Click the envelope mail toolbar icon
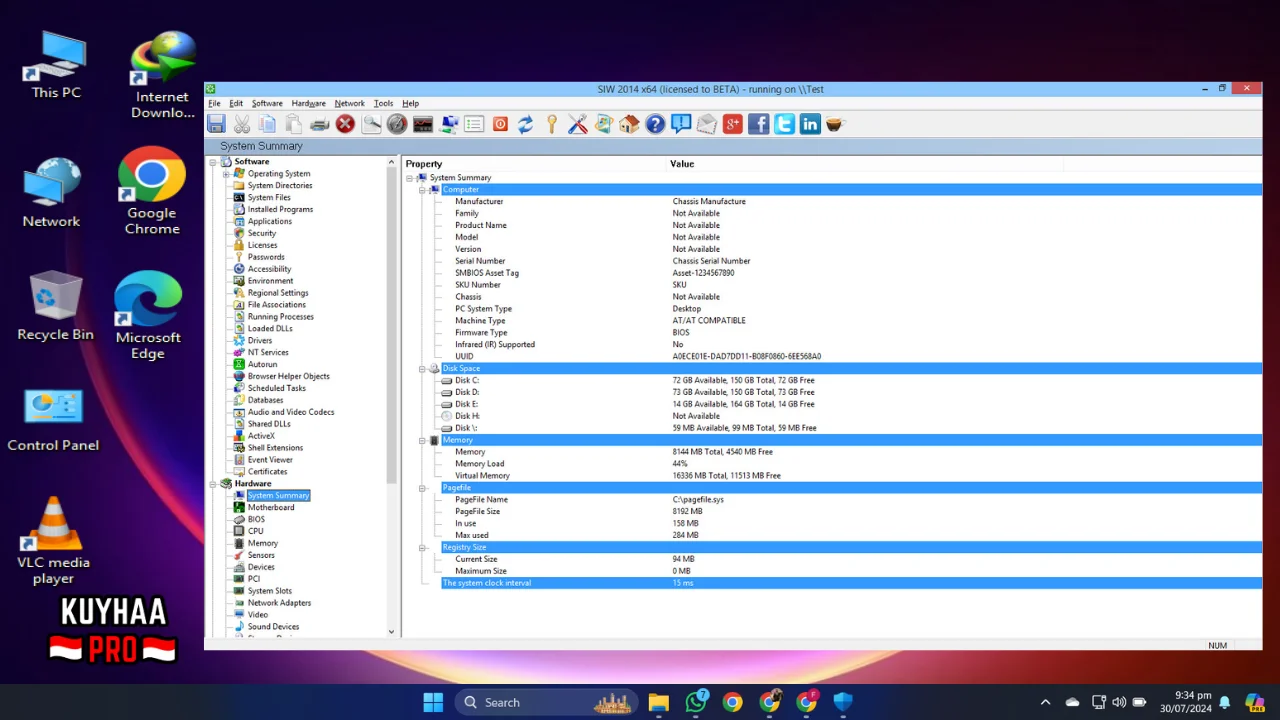 coord(707,124)
